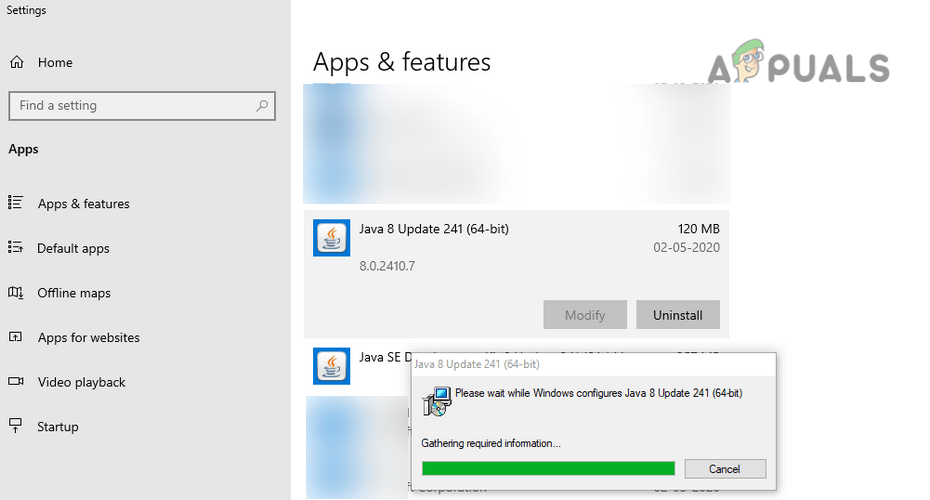Open Default apps settings

pyautogui.click(x=73, y=249)
